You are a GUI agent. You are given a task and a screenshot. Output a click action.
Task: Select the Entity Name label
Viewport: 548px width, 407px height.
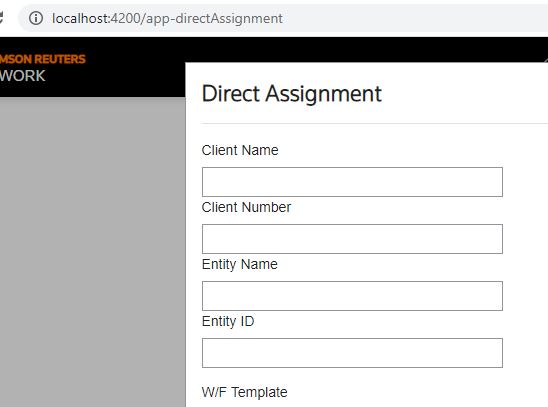click(240, 264)
